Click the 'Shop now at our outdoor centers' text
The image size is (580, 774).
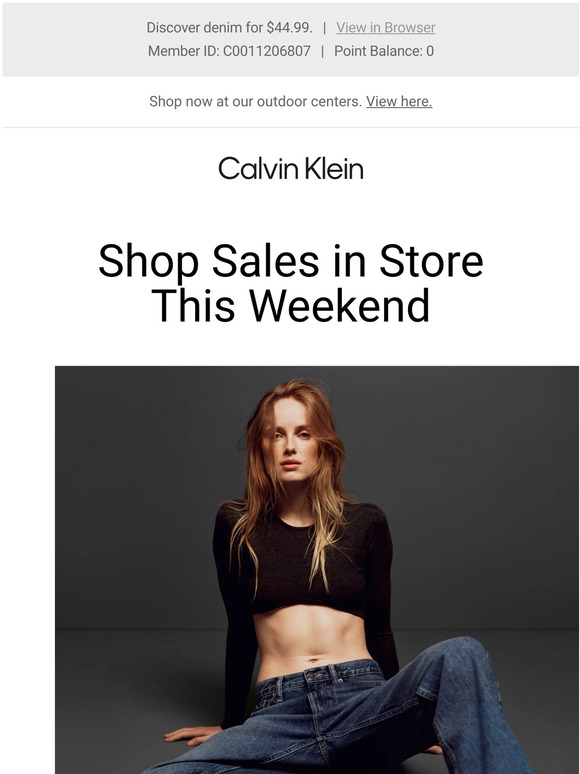pyautogui.click(x=256, y=102)
